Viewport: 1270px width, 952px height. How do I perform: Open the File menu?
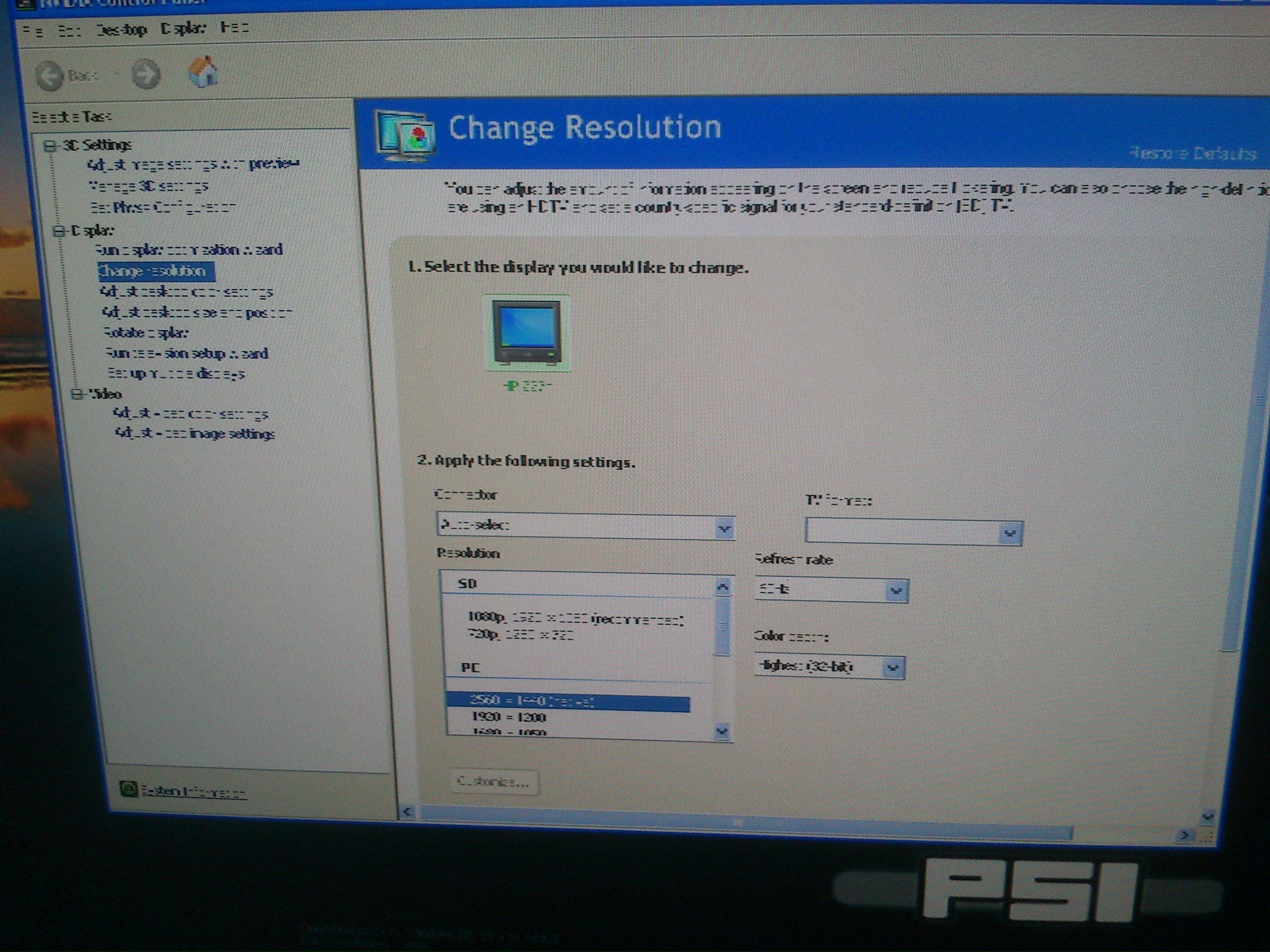[33, 30]
